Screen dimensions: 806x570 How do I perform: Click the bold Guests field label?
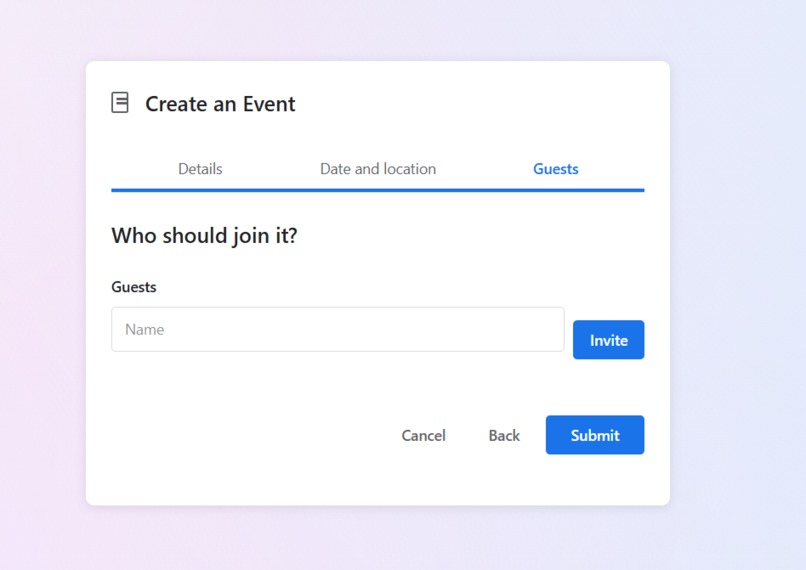[134, 287]
